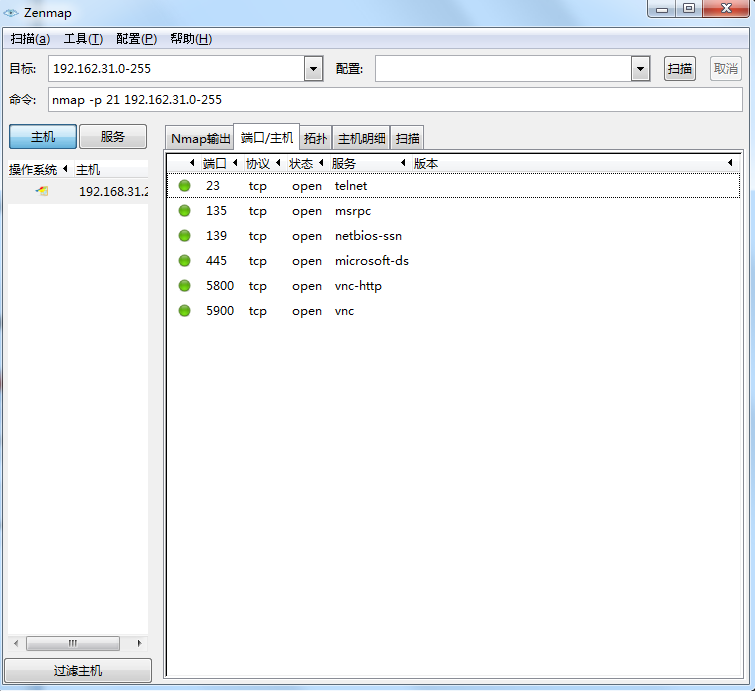Click into the 目标 target input field
The height and width of the screenshot is (691, 755).
[x=176, y=69]
